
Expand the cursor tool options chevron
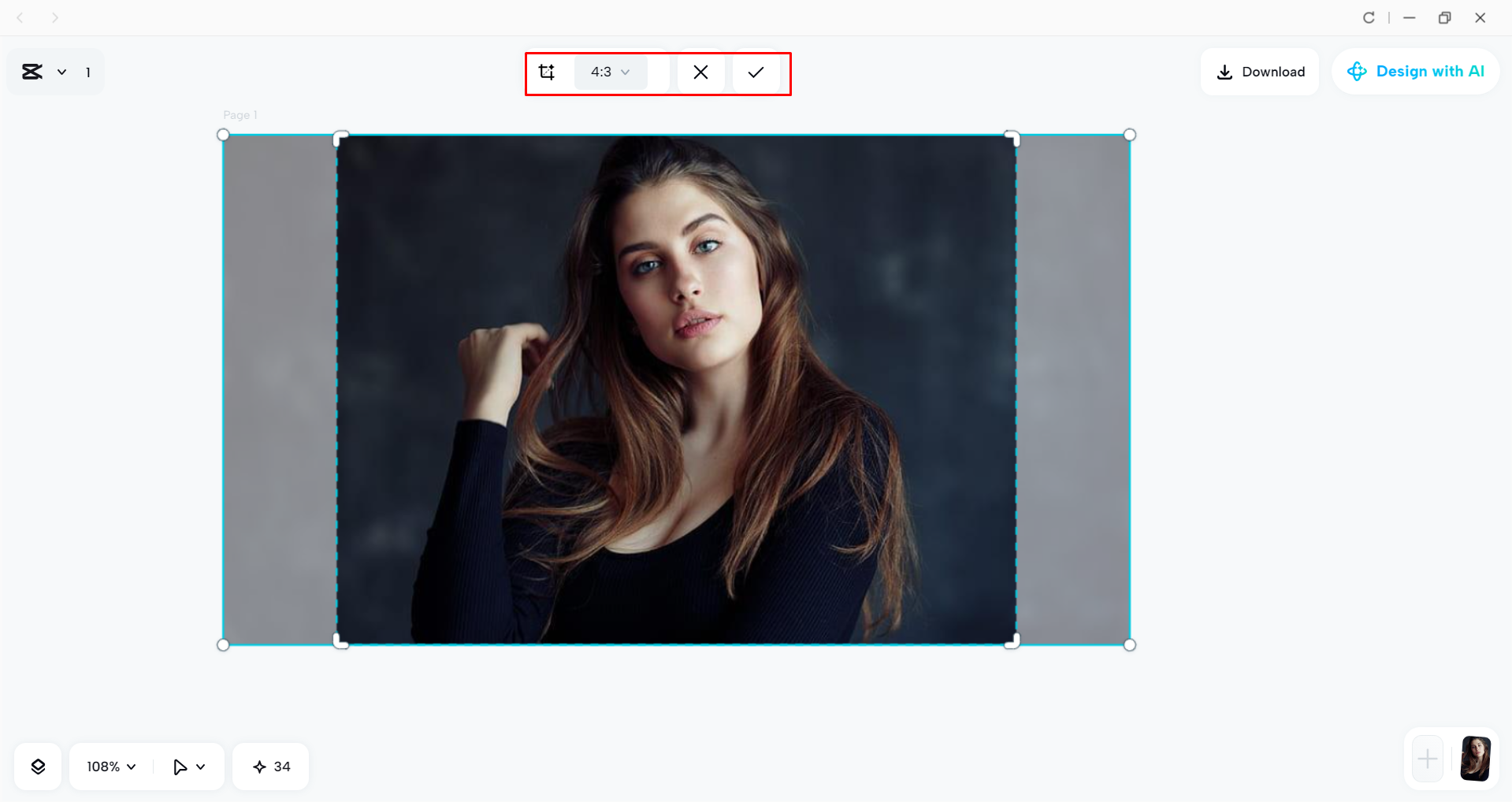201,767
